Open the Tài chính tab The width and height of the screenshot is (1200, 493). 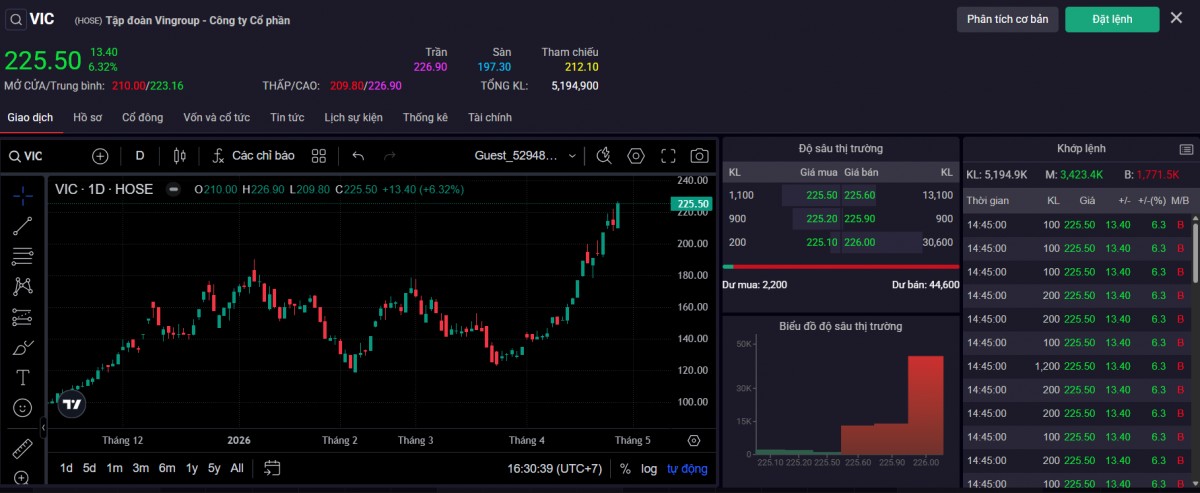coord(489,118)
